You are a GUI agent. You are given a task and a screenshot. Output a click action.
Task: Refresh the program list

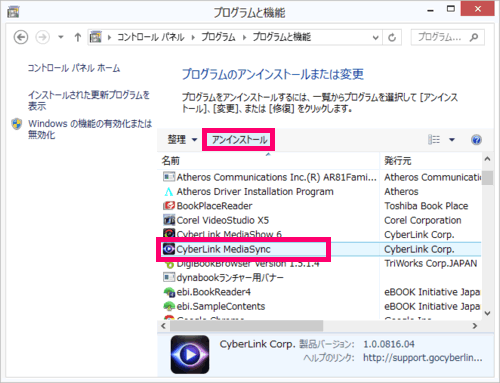(x=392, y=37)
